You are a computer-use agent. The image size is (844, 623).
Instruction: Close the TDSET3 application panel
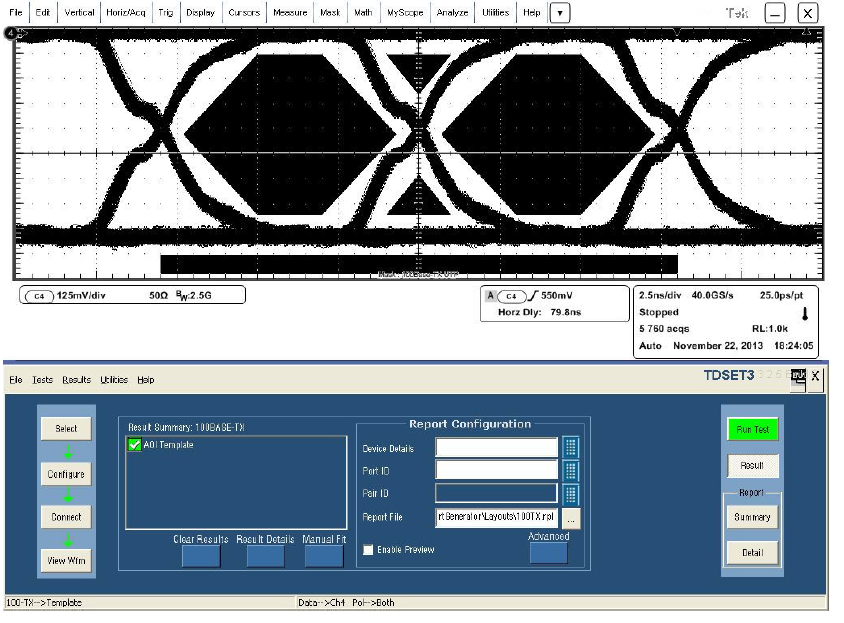815,377
